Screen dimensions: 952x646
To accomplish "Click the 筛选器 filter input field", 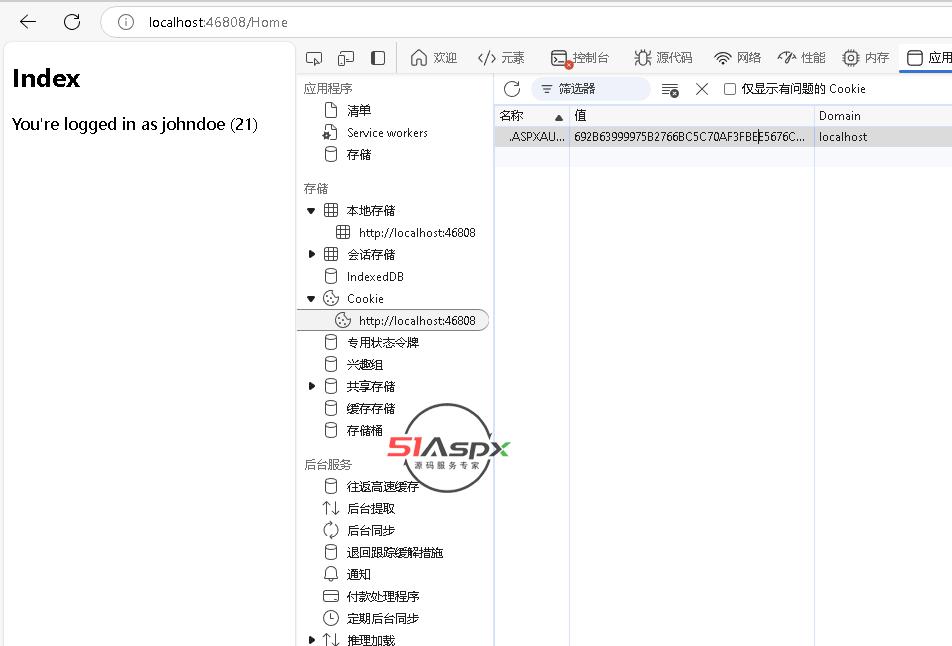I will [591, 89].
